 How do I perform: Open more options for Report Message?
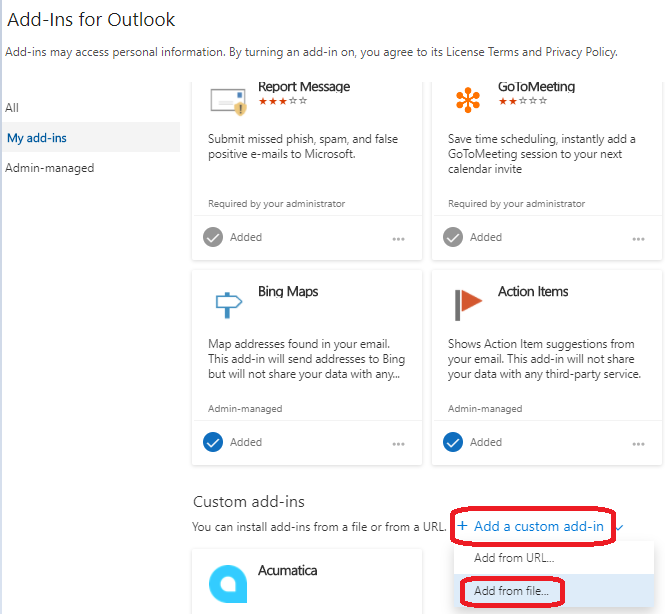[399, 239]
